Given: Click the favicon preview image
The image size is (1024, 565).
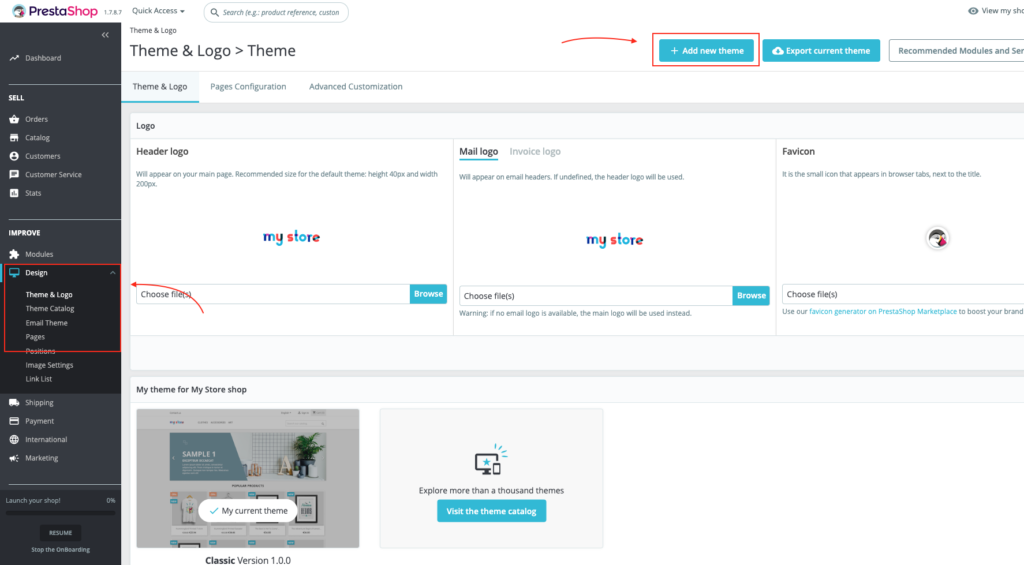Looking at the screenshot, I should (x=937, y=238).
